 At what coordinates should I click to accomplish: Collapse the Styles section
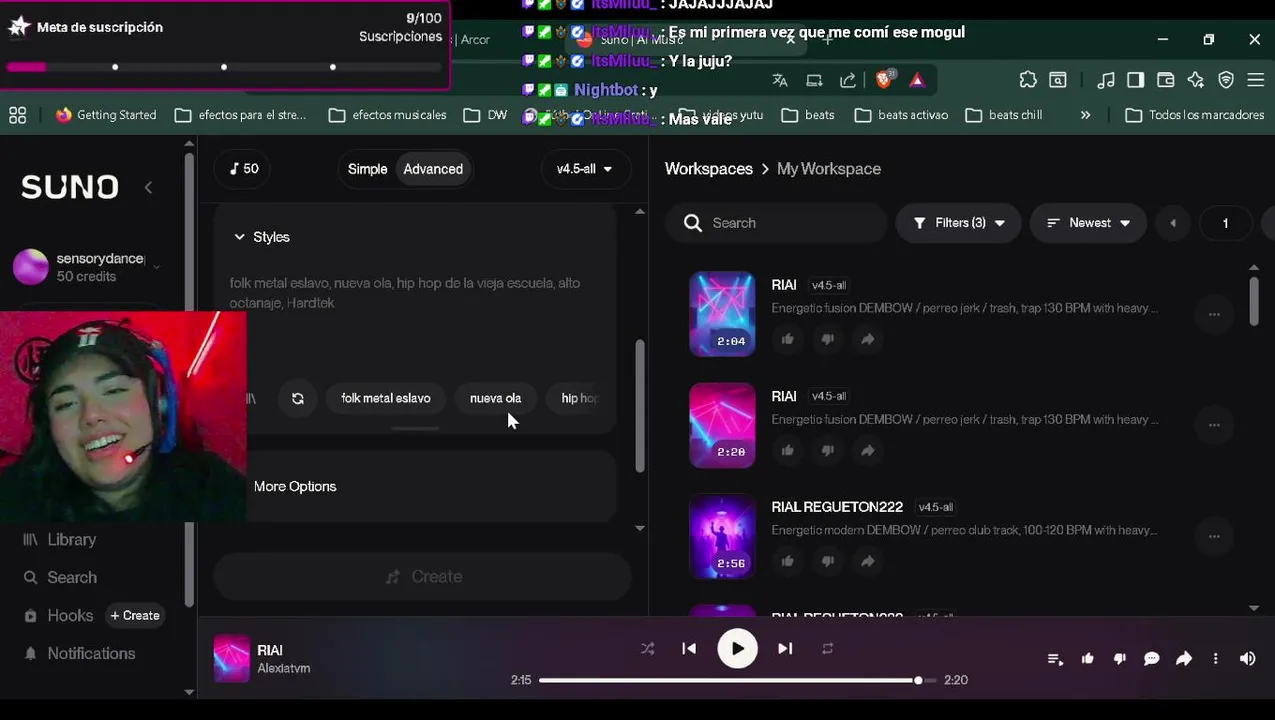click(x=262, y=237)
